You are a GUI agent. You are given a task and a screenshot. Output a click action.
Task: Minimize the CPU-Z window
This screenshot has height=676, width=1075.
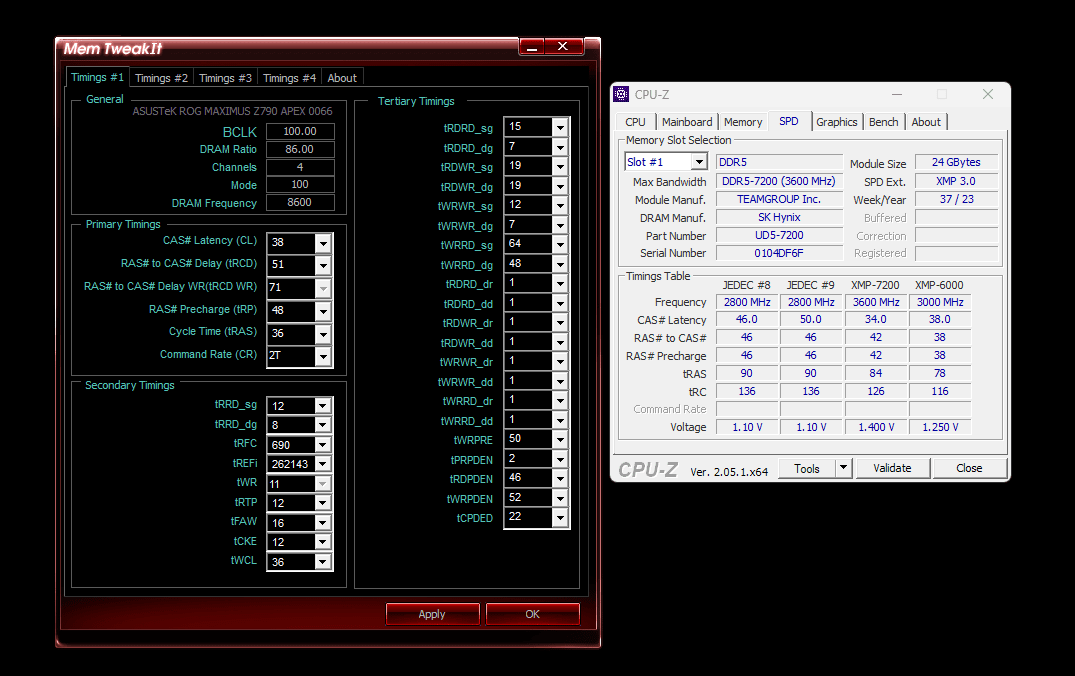pos(897,94)
